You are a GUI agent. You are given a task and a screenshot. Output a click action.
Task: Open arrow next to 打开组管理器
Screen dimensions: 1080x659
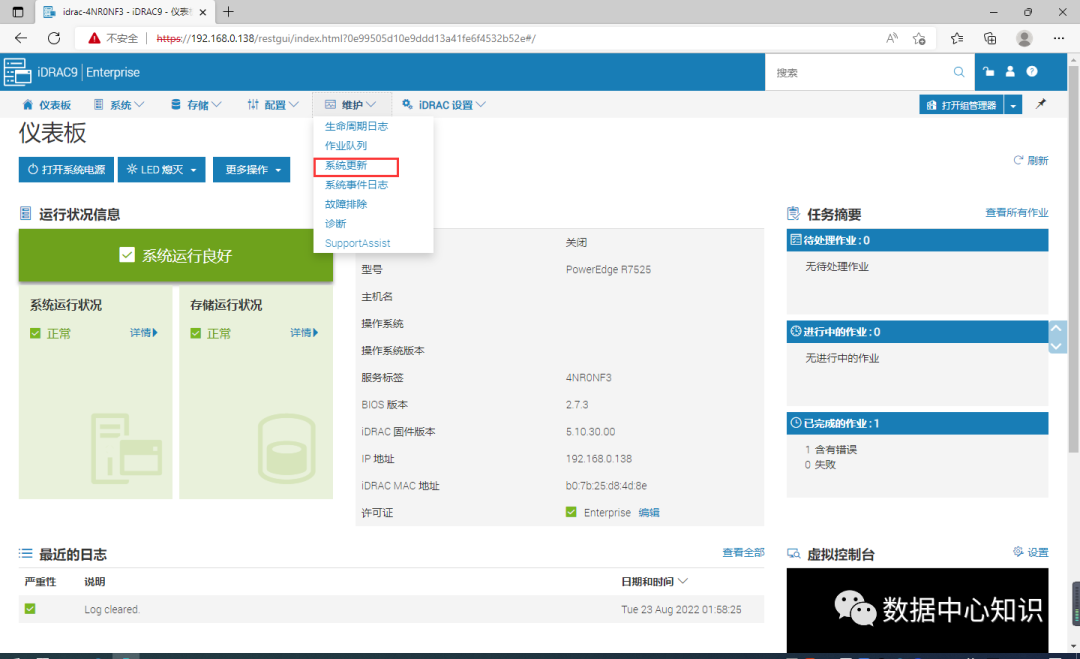(1012, 105)
